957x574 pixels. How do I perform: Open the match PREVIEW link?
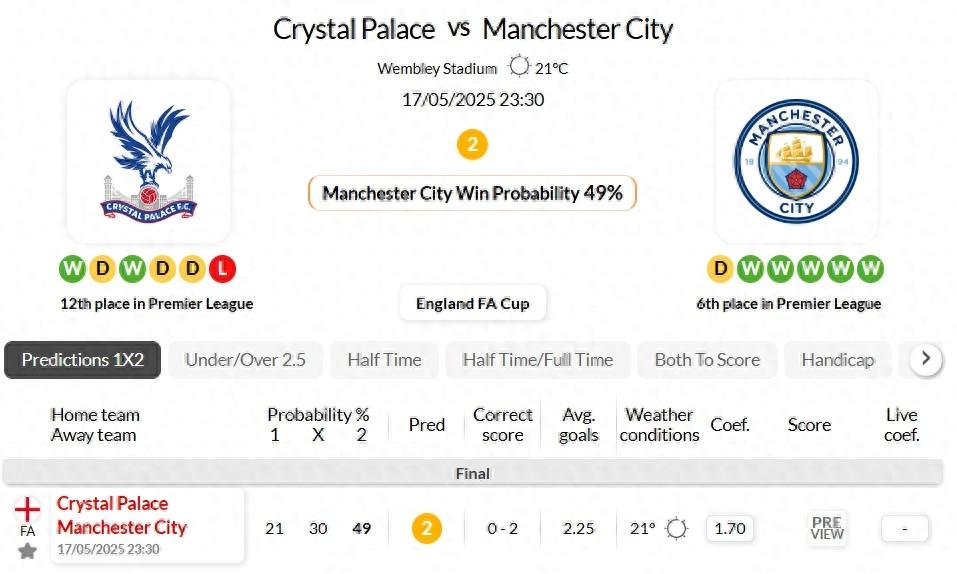pos(827,528)
